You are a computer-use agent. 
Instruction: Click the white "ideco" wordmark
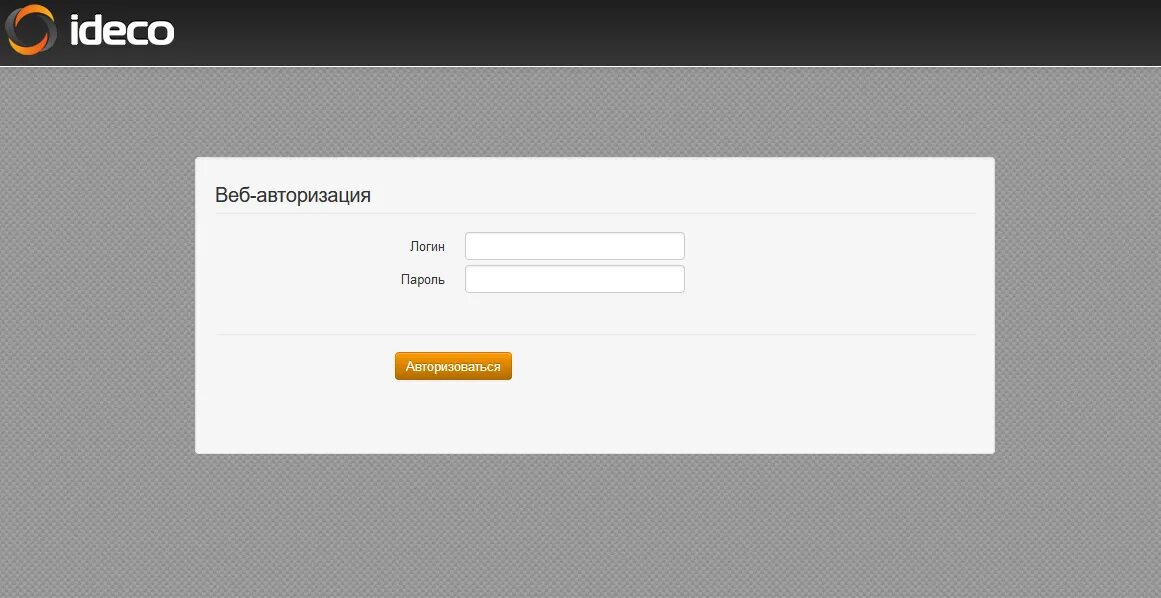tap(122, 31)
